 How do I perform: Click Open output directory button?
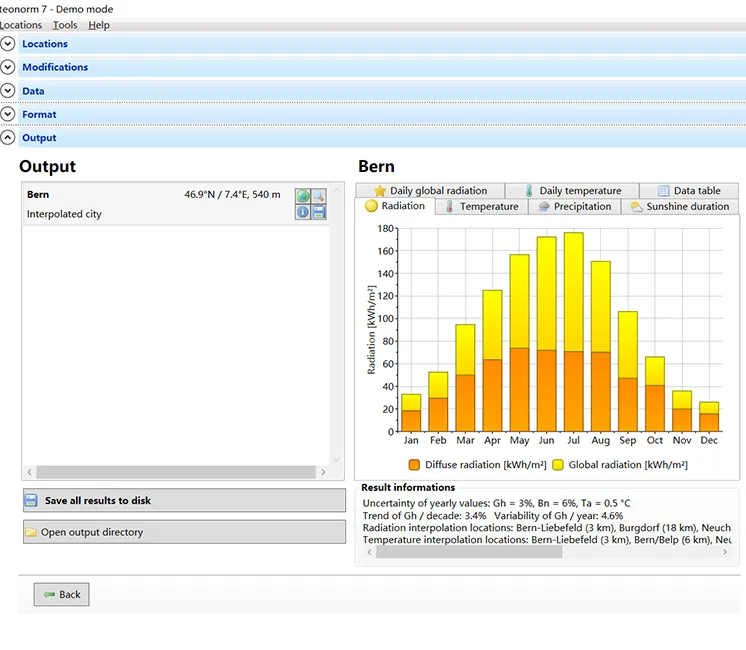[x=184, y=532]
